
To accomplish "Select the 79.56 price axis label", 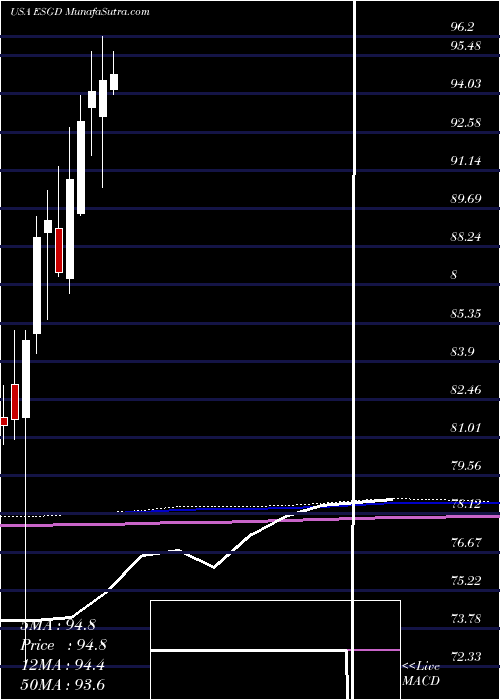I will (x=466, y=466).
